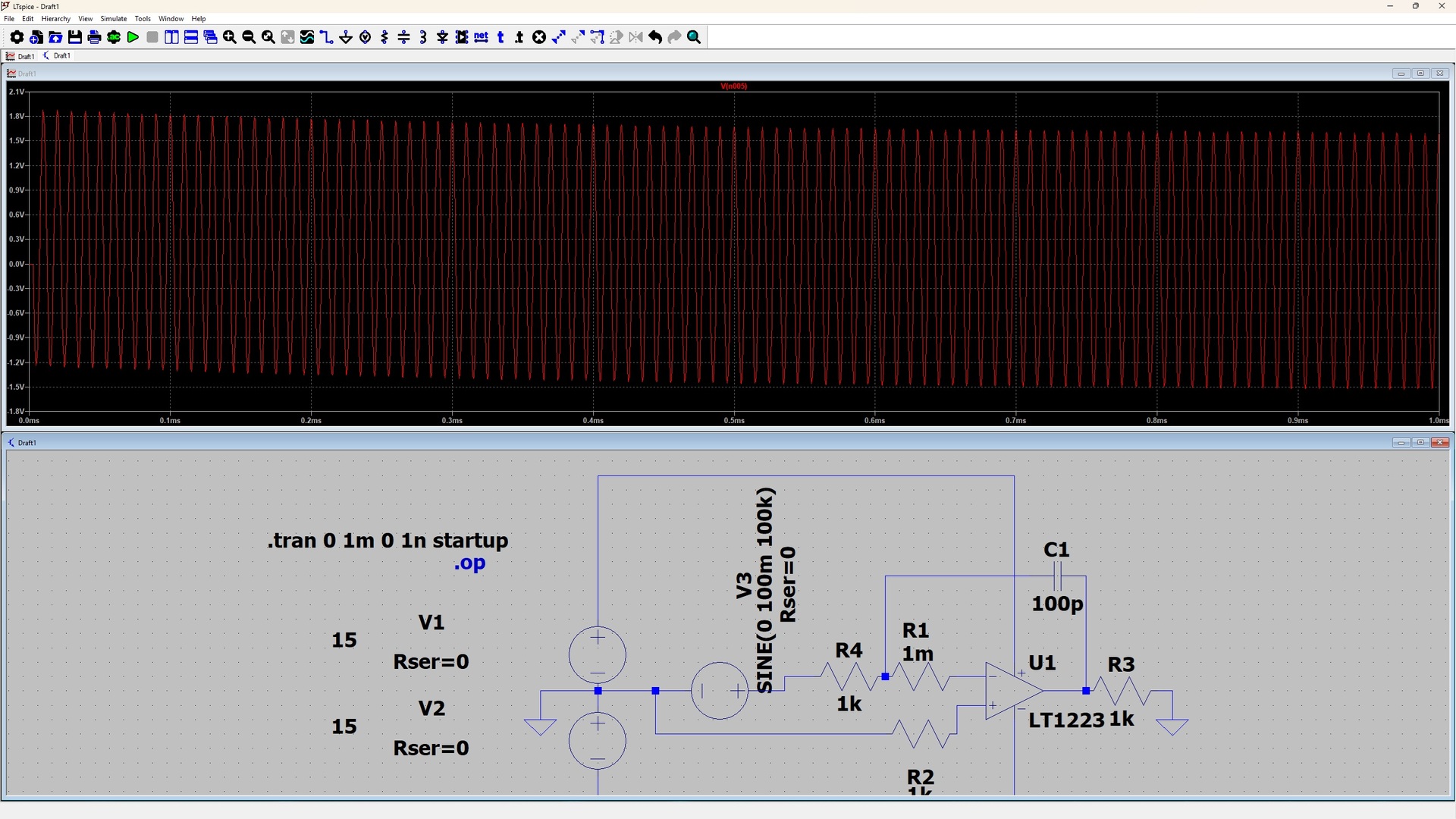Select the capacitor component tool
The image size is (1456, 819).
(x=403, y=37)
